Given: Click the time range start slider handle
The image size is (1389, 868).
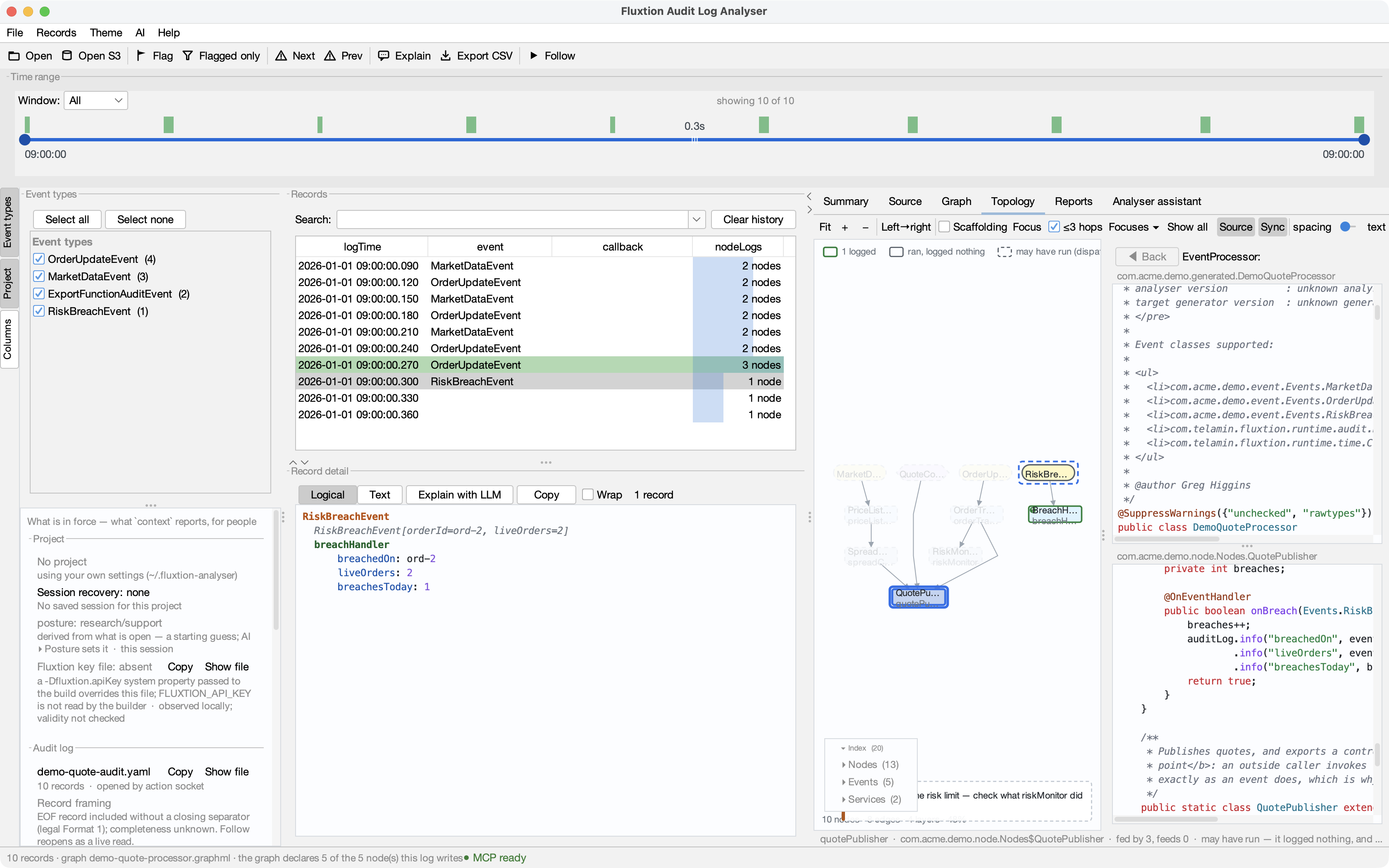Looking at the screenshot, I should pos(25,140).
